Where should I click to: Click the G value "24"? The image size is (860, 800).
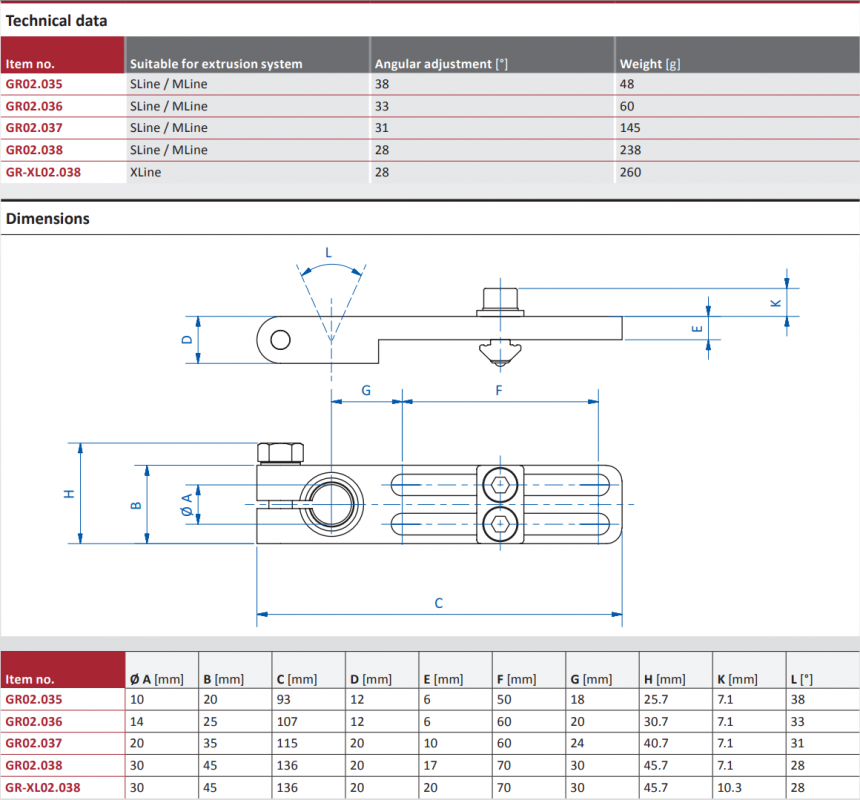coord(578,743)
